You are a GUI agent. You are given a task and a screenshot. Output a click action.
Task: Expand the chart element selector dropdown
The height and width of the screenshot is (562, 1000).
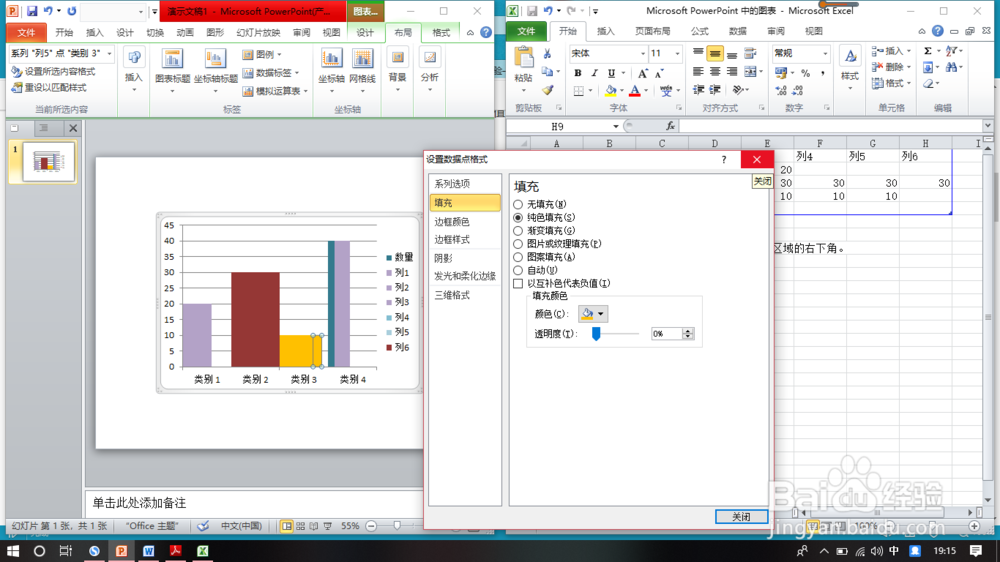tap(109, 54)
